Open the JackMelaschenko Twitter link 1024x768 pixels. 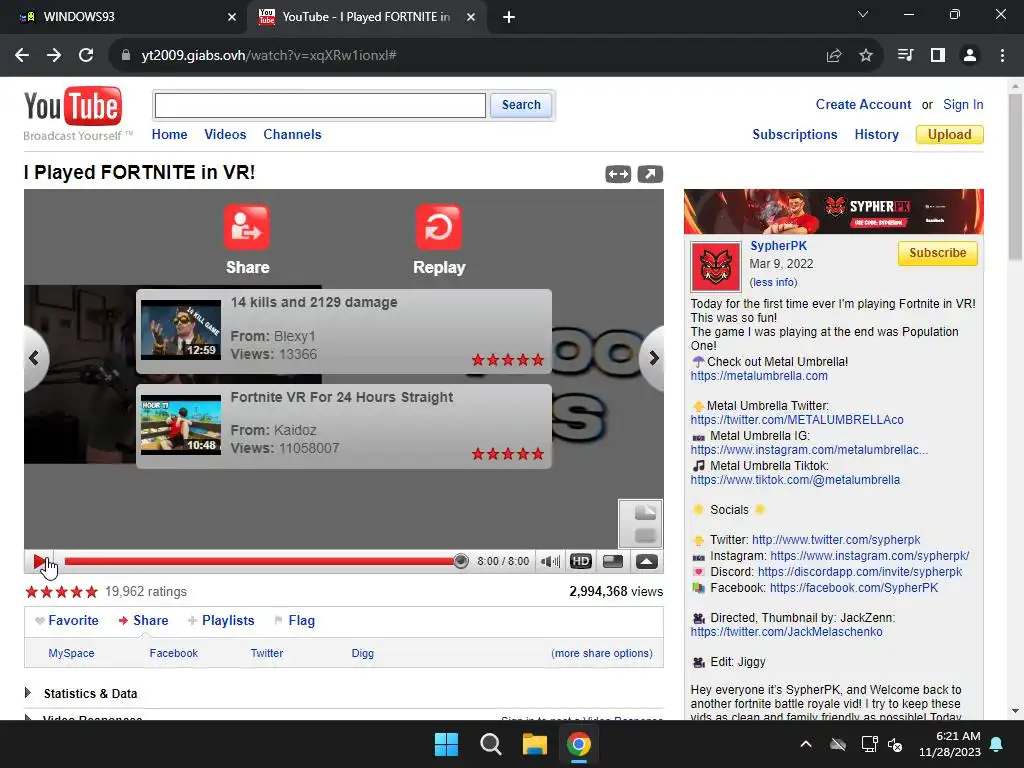coord(786,632)
